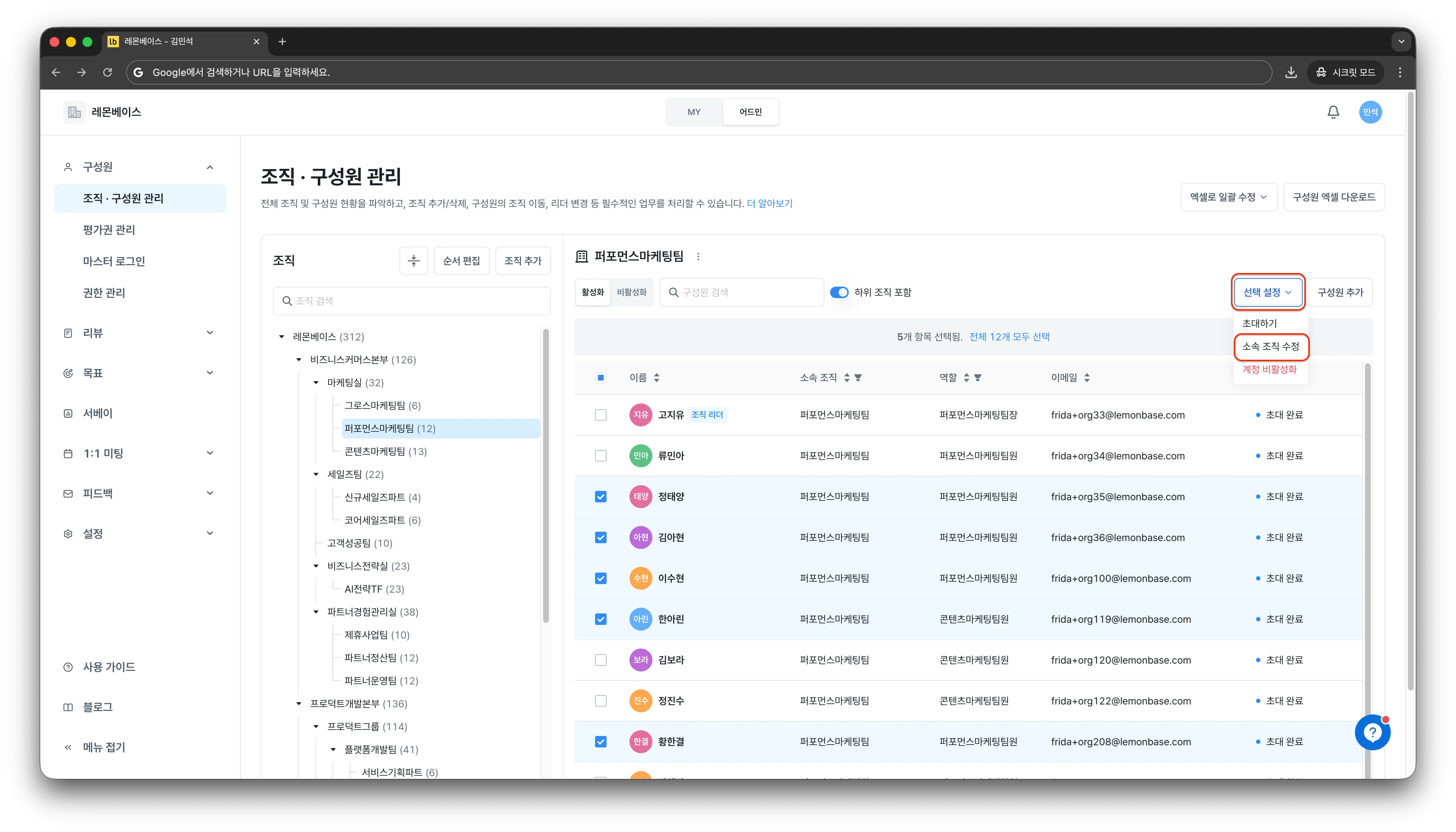Click the 전체 12개 모두 선택 link
Image resolution: width=1456 pixels, height=832 pixels.
coord(1009,336)
